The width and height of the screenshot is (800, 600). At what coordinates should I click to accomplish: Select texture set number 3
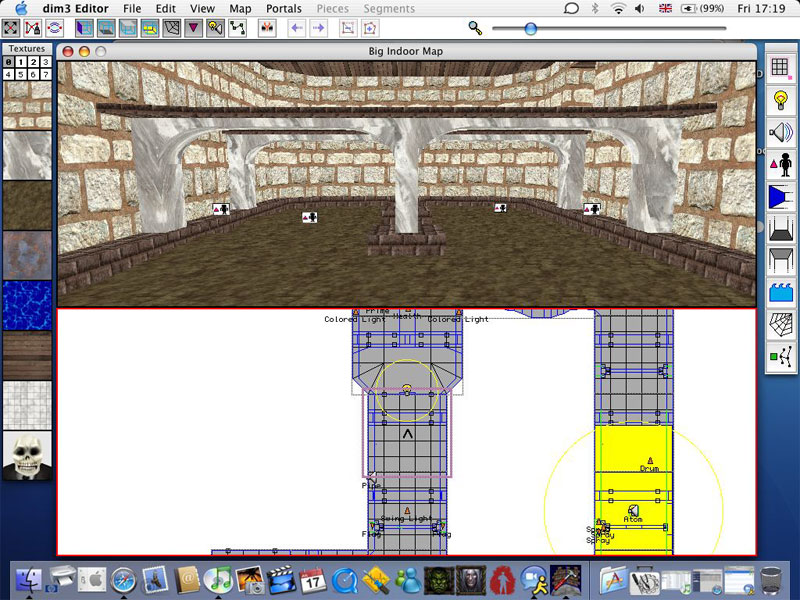coord(46,62)
